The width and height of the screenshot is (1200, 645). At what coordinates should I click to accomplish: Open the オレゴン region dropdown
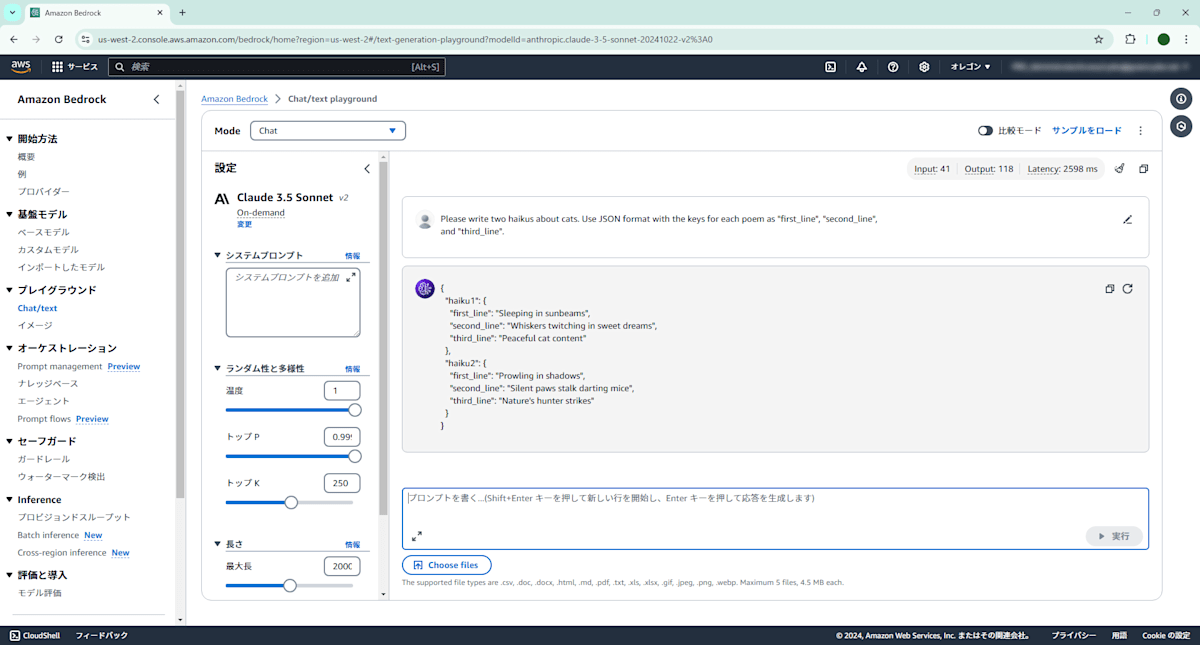point(970,67)
